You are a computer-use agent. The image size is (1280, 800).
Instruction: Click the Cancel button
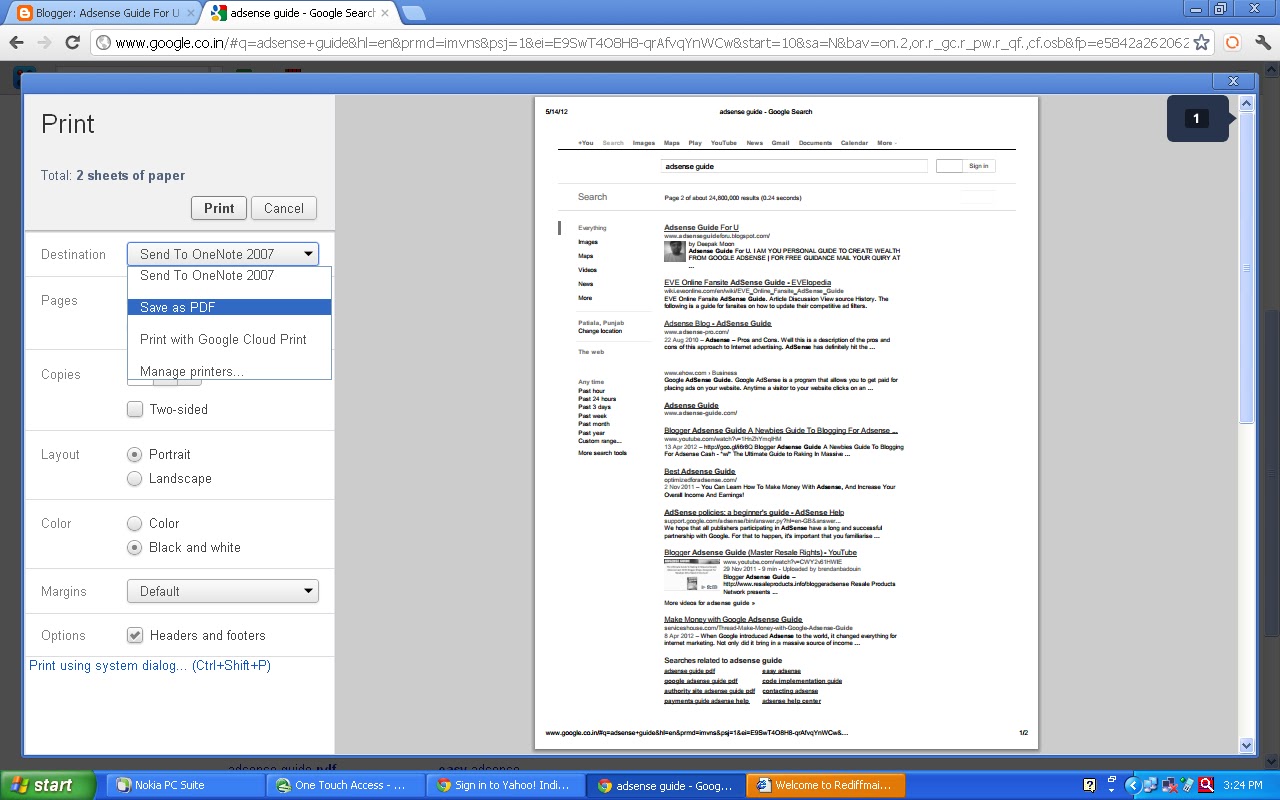click(284, 208)
